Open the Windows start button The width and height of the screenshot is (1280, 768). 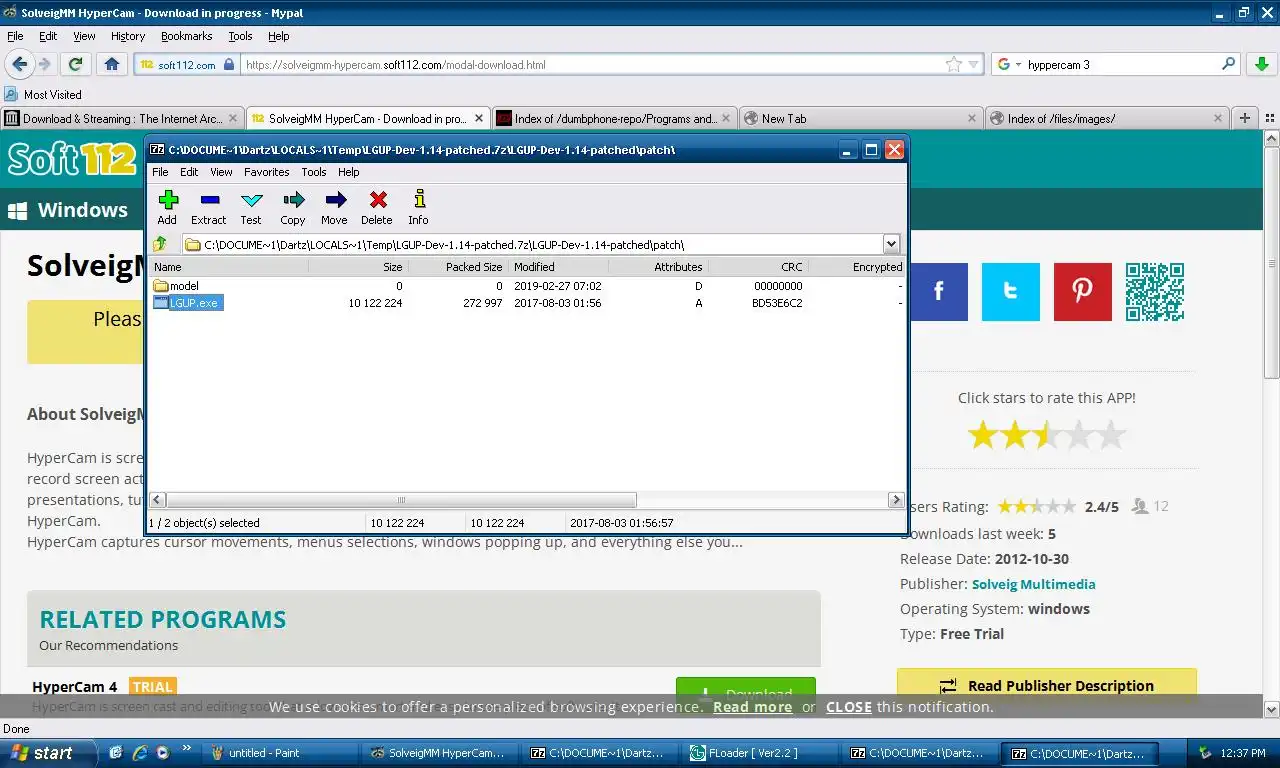(x=48, y=753)
